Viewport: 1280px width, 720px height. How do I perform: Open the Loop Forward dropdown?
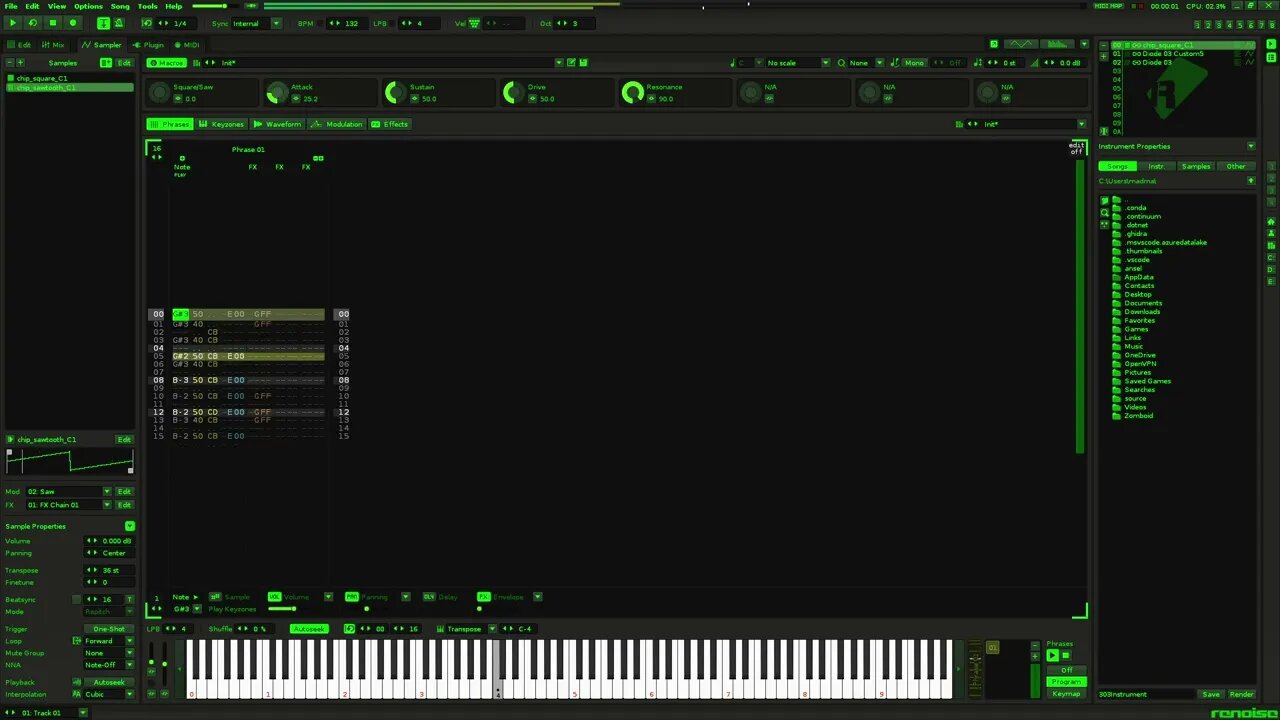pyautogui.click(x=108, y=641)
